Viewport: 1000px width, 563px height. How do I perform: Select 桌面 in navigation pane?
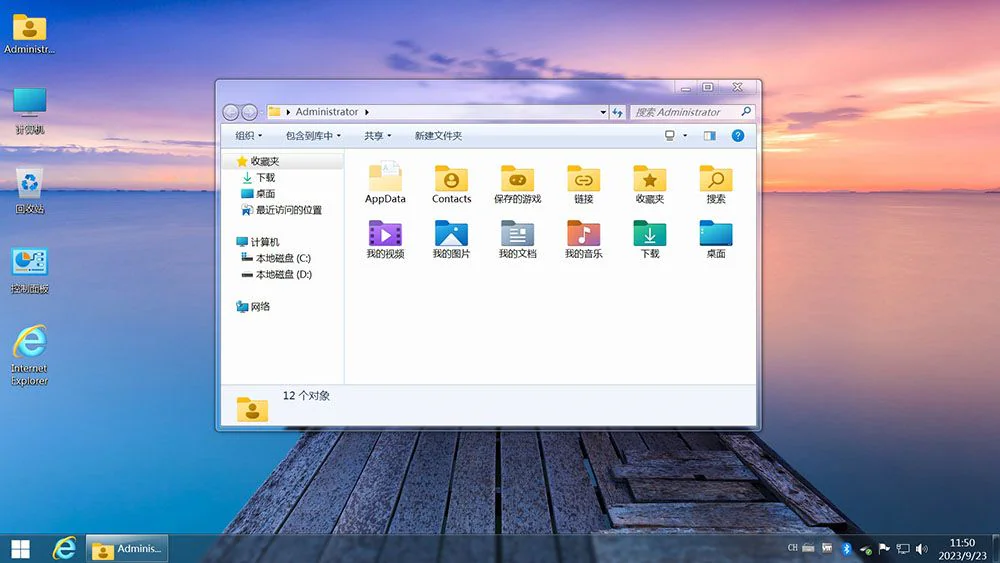pyautogui.click(x=258, y=193)
